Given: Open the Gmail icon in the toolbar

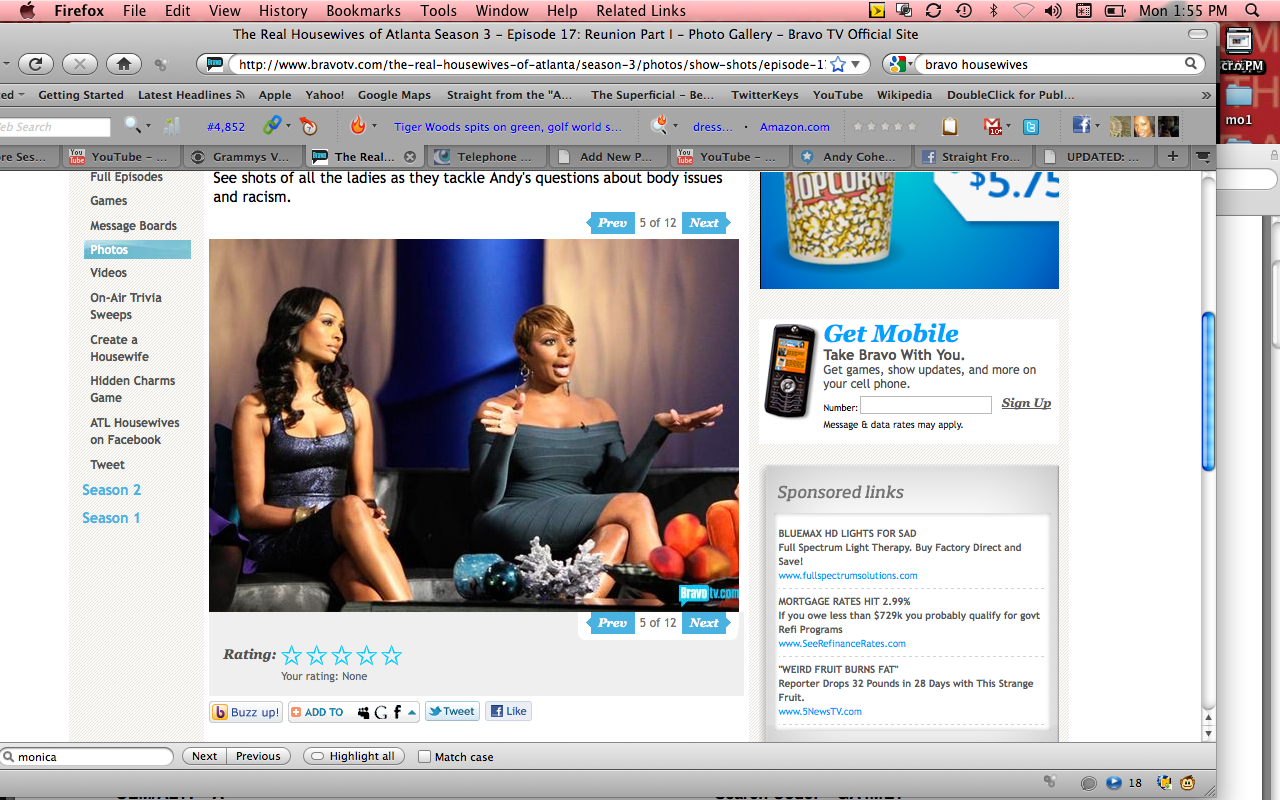Looking at the screenshot, I should point(994,127).
